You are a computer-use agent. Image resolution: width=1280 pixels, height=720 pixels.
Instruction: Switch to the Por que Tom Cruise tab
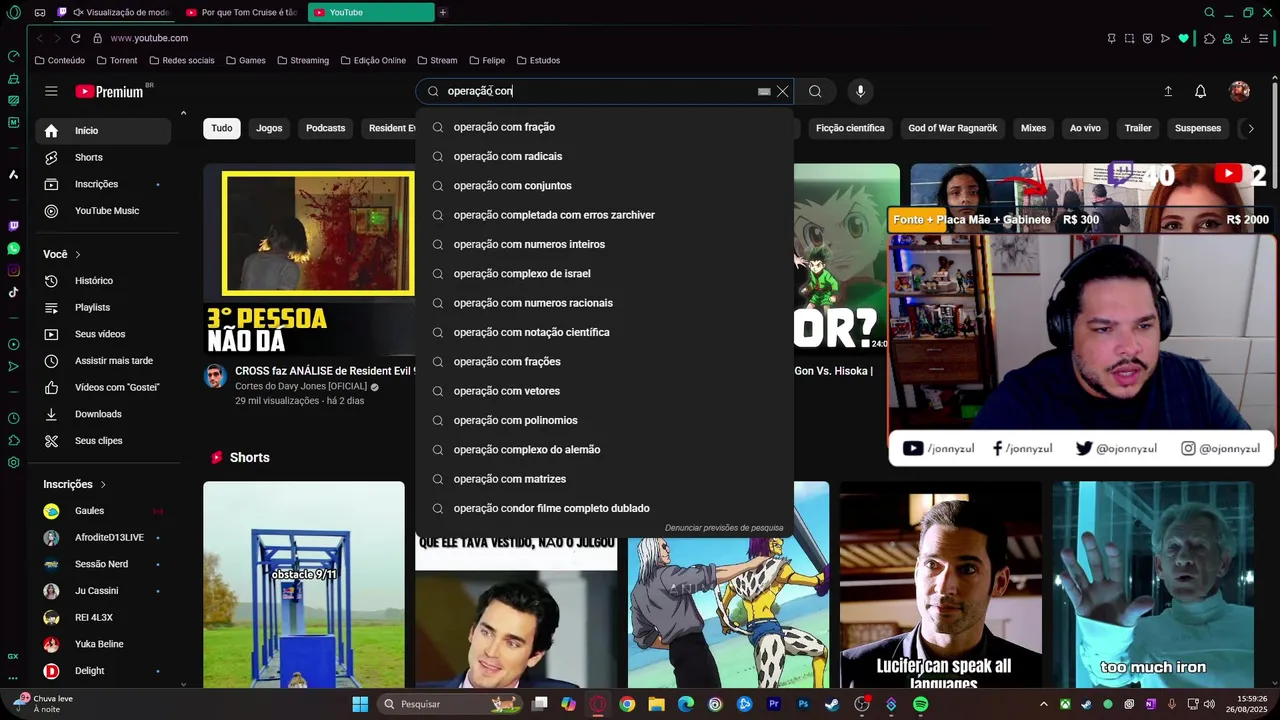[243, 12]
